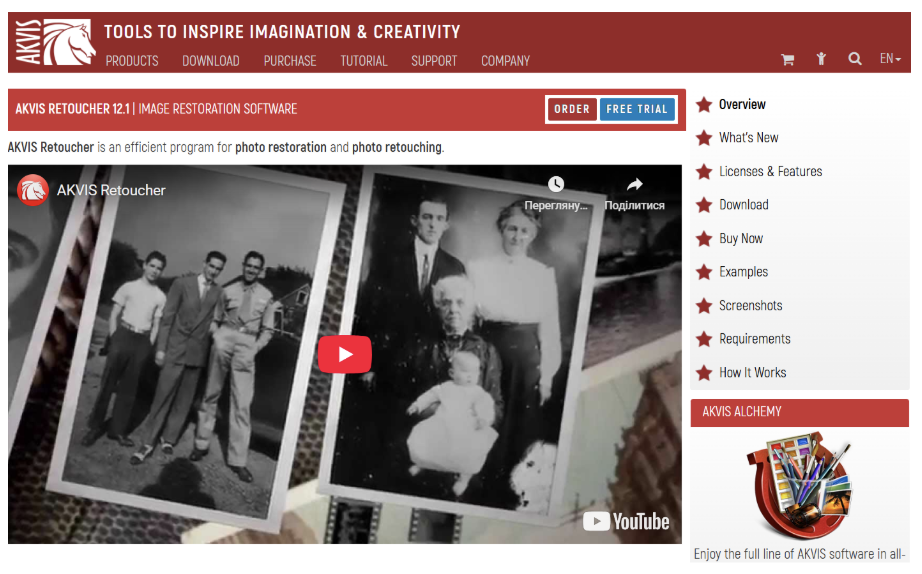Click the accessibility person icon in header
The height and width of the screenshot is (574, 922).
point(821,58)
